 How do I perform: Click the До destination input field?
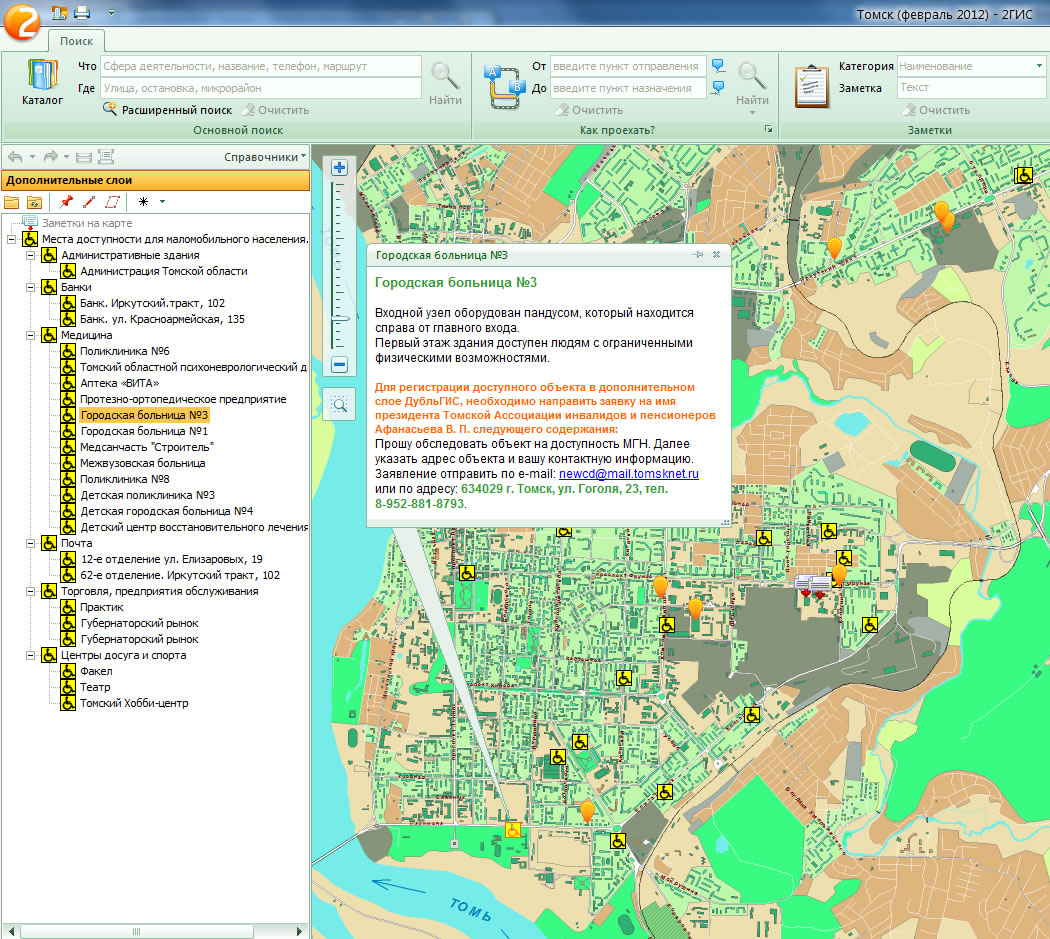point(628,88)
